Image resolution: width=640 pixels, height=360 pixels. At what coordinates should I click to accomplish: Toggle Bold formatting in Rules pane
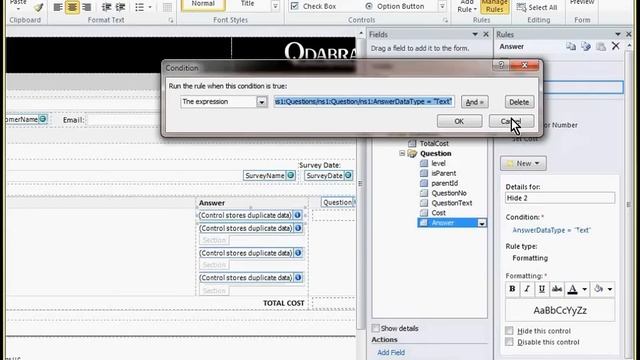tap(512, 289)
